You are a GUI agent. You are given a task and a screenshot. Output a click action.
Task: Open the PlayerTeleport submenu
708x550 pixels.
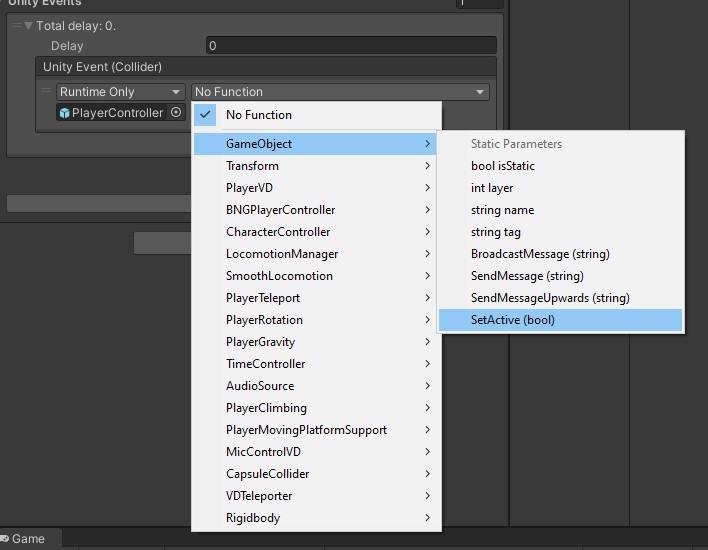[x=317, y=298]
